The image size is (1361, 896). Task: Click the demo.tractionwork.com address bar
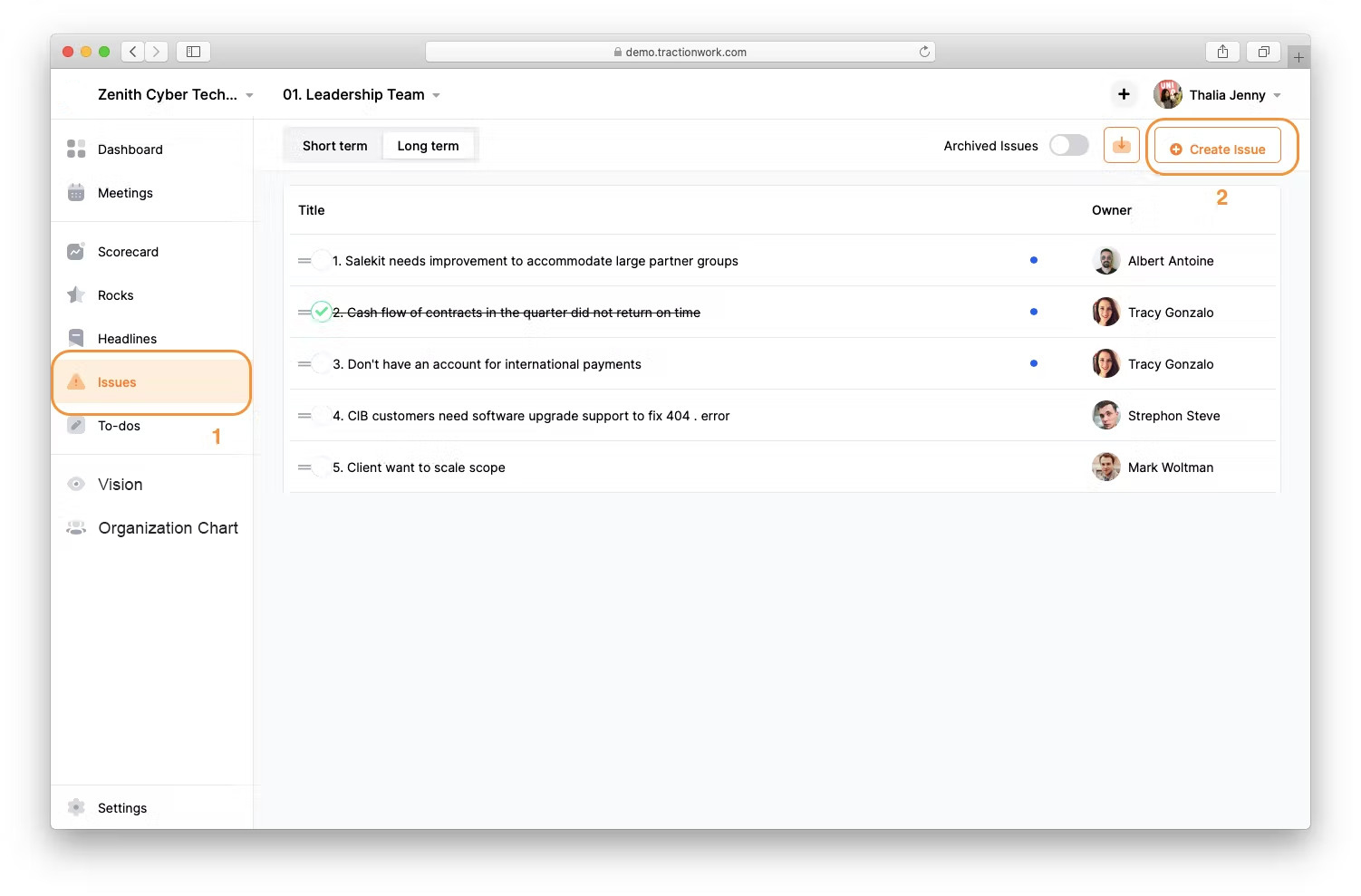pyautogui.click(x=680, y=52)
